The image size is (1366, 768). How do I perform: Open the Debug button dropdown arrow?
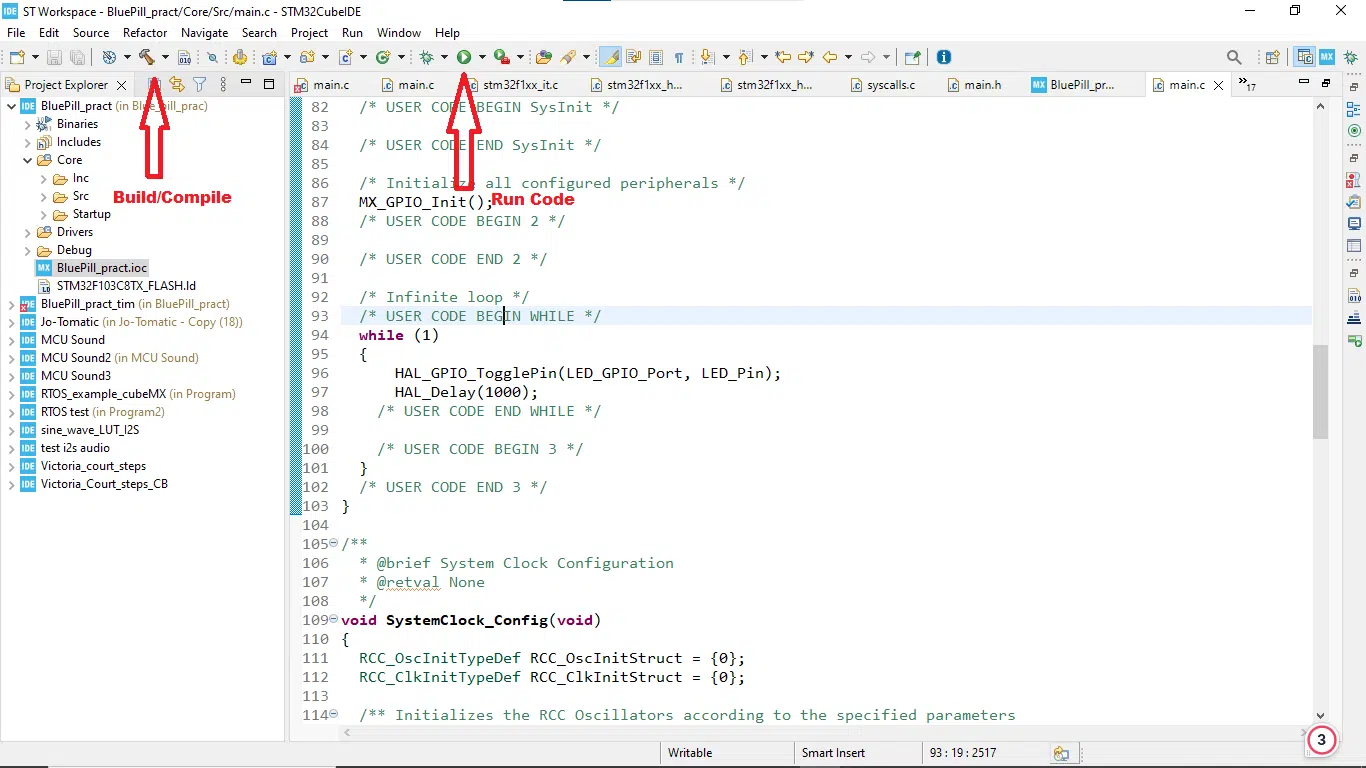tap(444, 57)
